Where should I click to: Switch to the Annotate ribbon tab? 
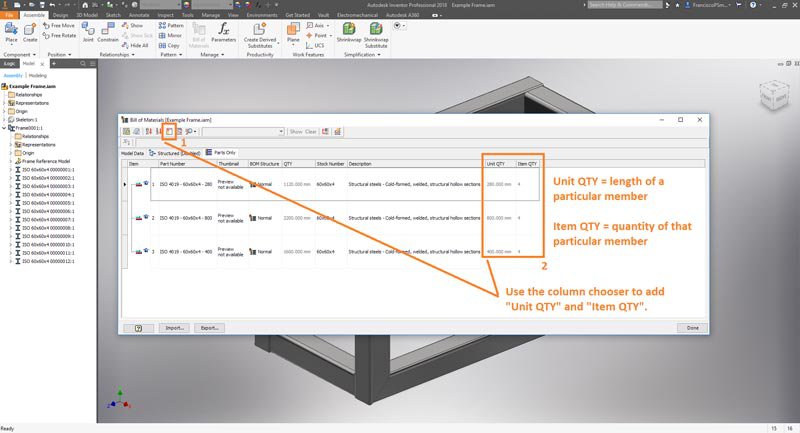[139, 15]
